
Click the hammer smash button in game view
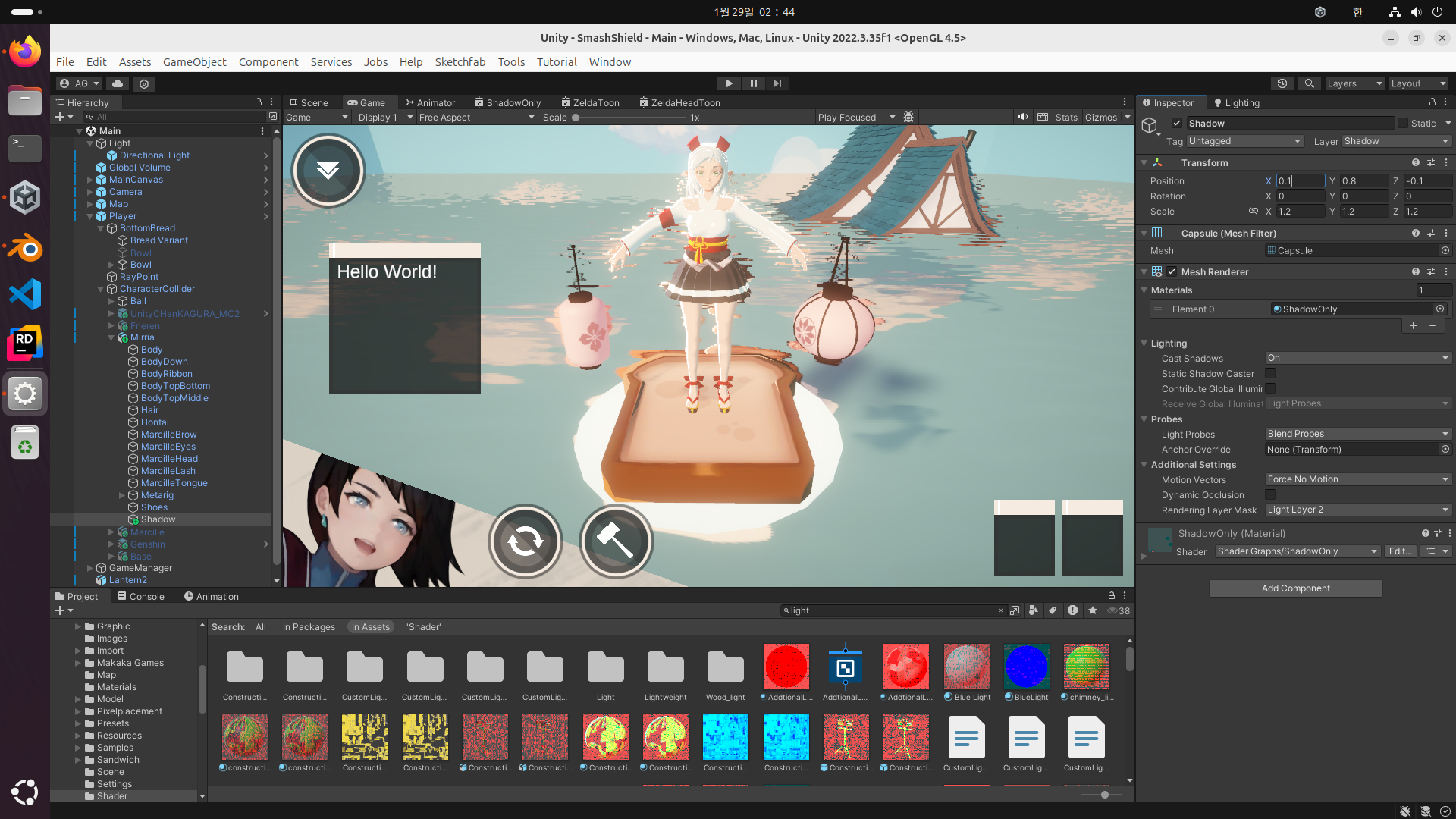point(616,541)
